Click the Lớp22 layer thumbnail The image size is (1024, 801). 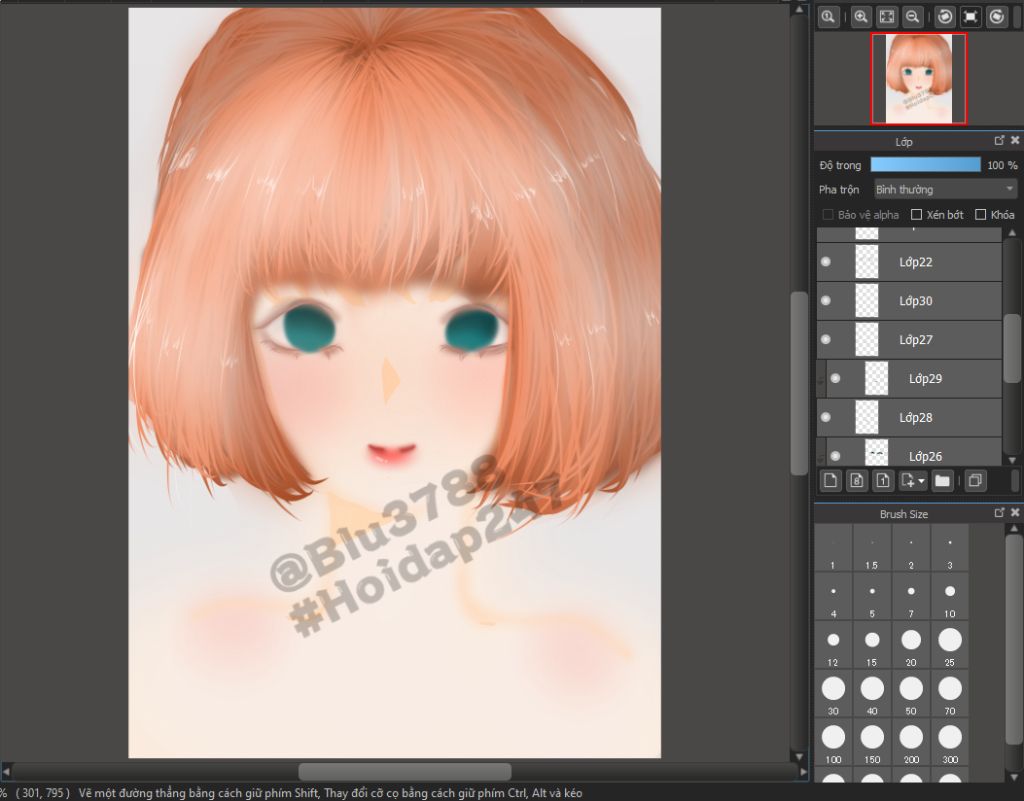867,262
